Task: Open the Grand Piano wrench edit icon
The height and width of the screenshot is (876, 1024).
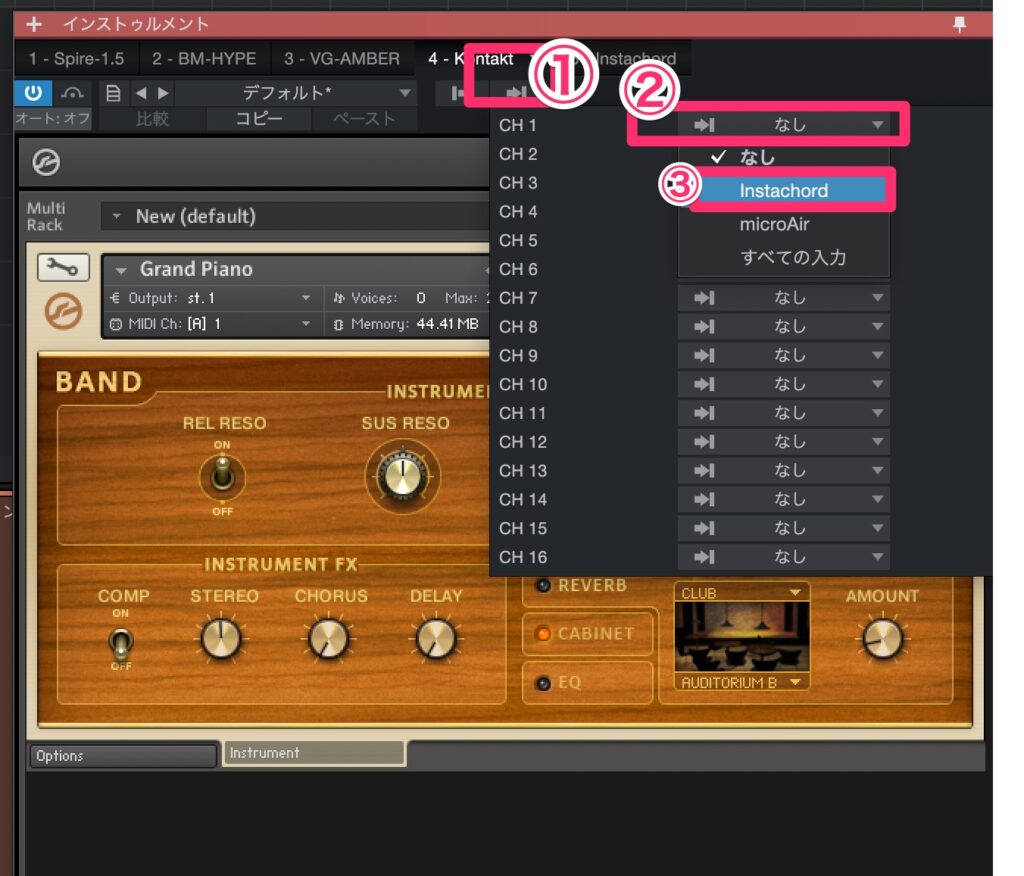Action: (63, 267)
